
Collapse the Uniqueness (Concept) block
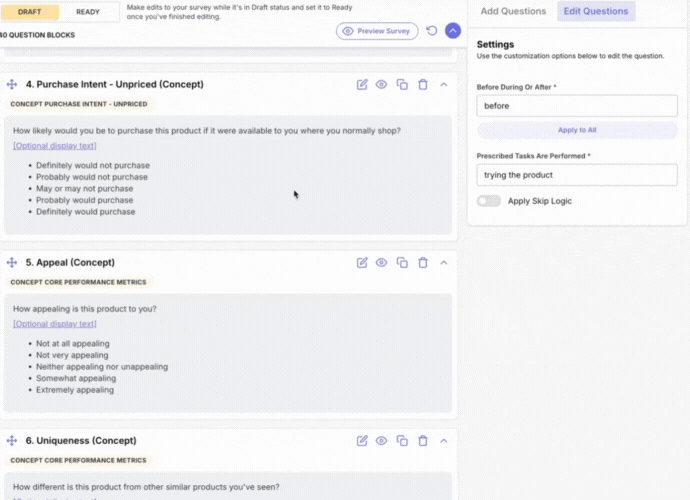(x=444, y=441)
